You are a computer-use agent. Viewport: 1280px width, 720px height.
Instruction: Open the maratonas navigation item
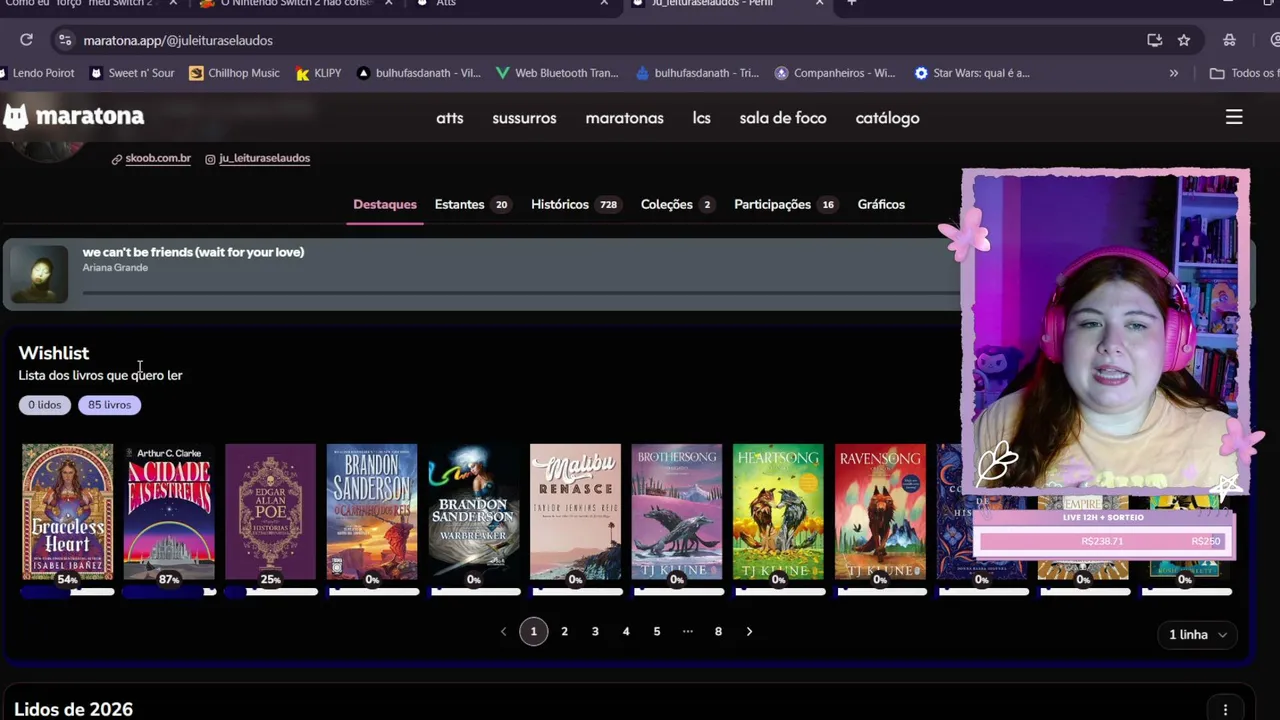point(624,118)
